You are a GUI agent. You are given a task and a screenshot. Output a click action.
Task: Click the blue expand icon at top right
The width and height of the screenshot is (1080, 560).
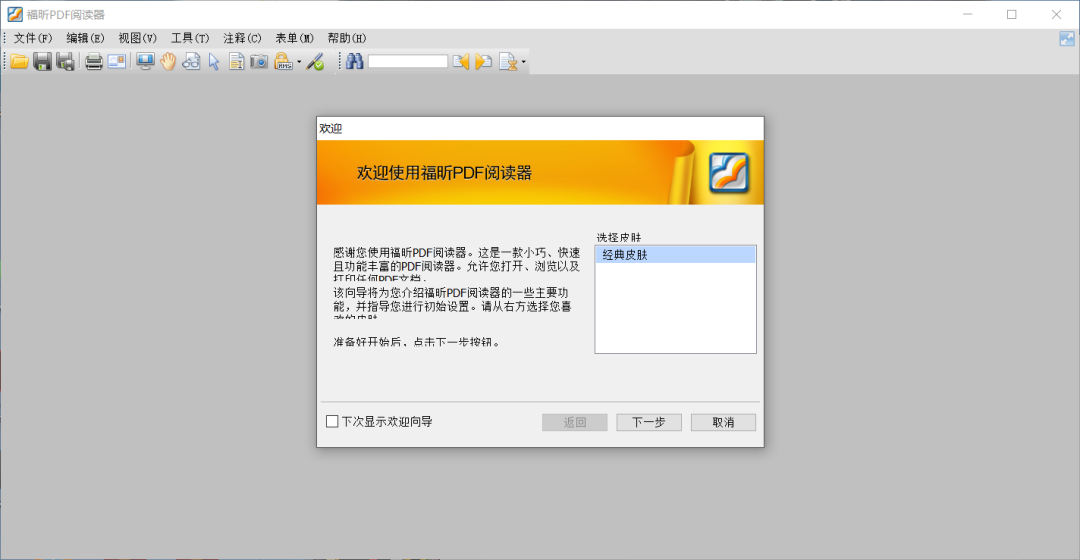[x=1067, y=39]
